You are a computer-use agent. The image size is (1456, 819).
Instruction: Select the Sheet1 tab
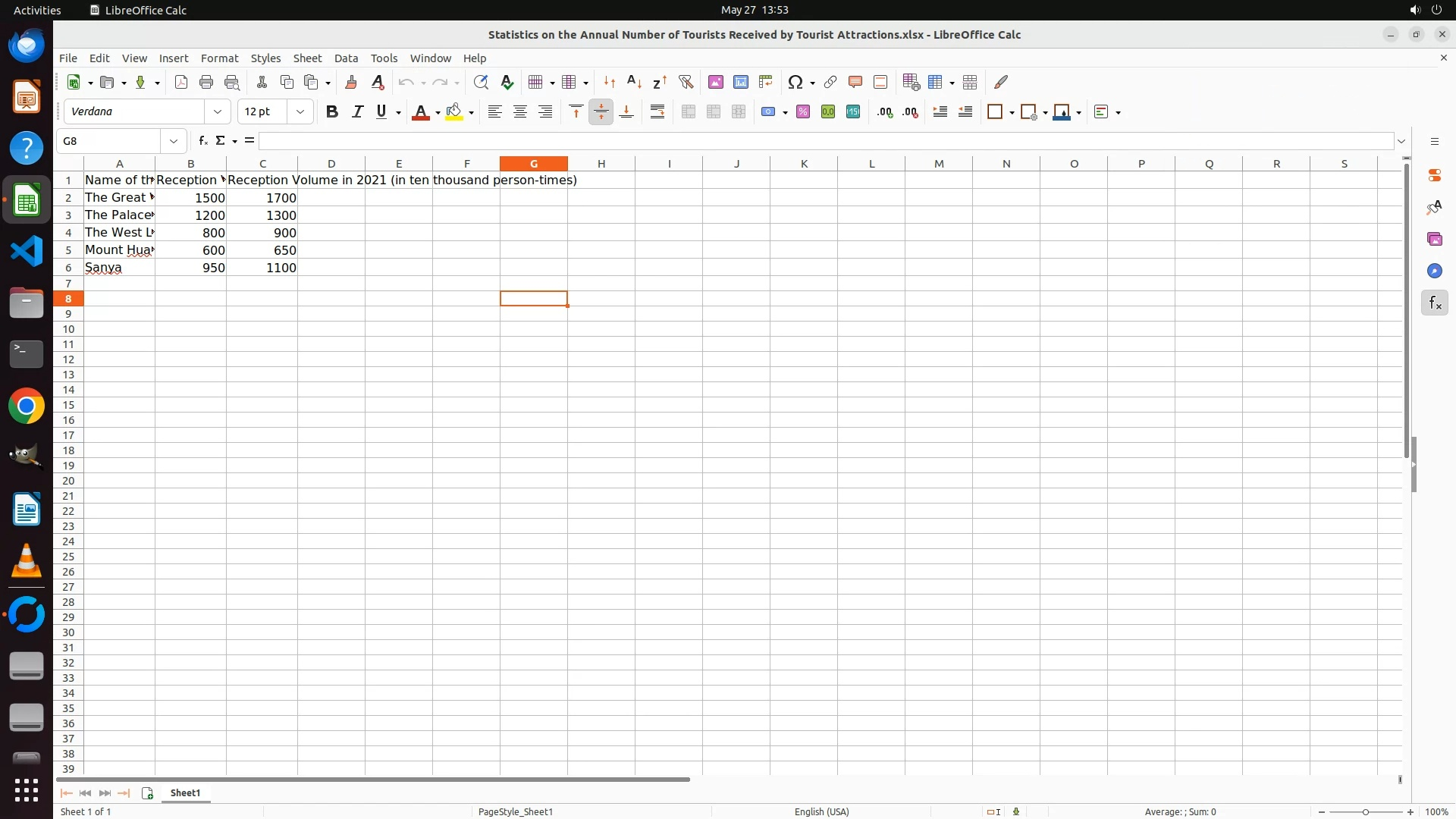point(185,792)
